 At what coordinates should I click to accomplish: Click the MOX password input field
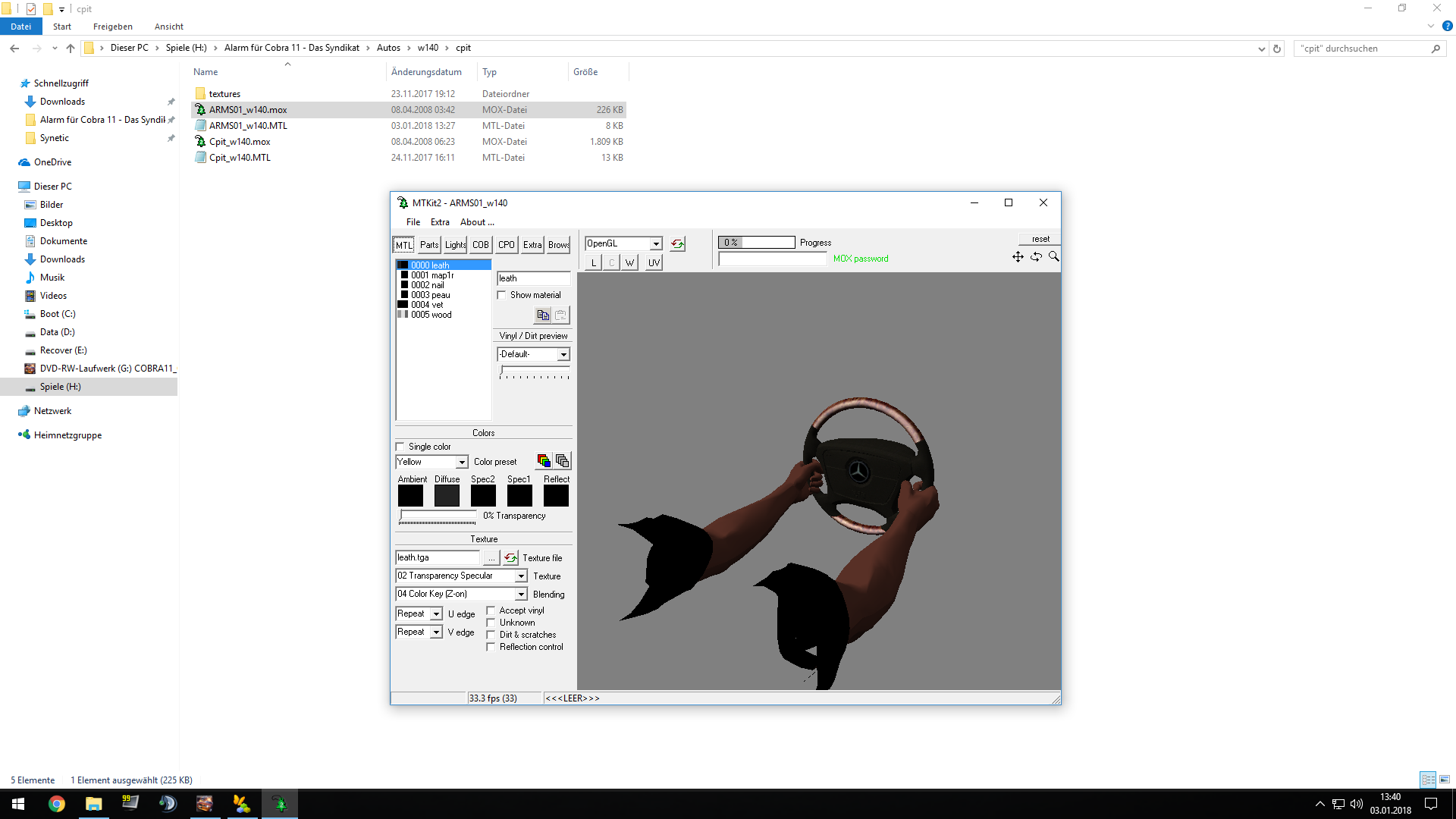tap(773, 259)
